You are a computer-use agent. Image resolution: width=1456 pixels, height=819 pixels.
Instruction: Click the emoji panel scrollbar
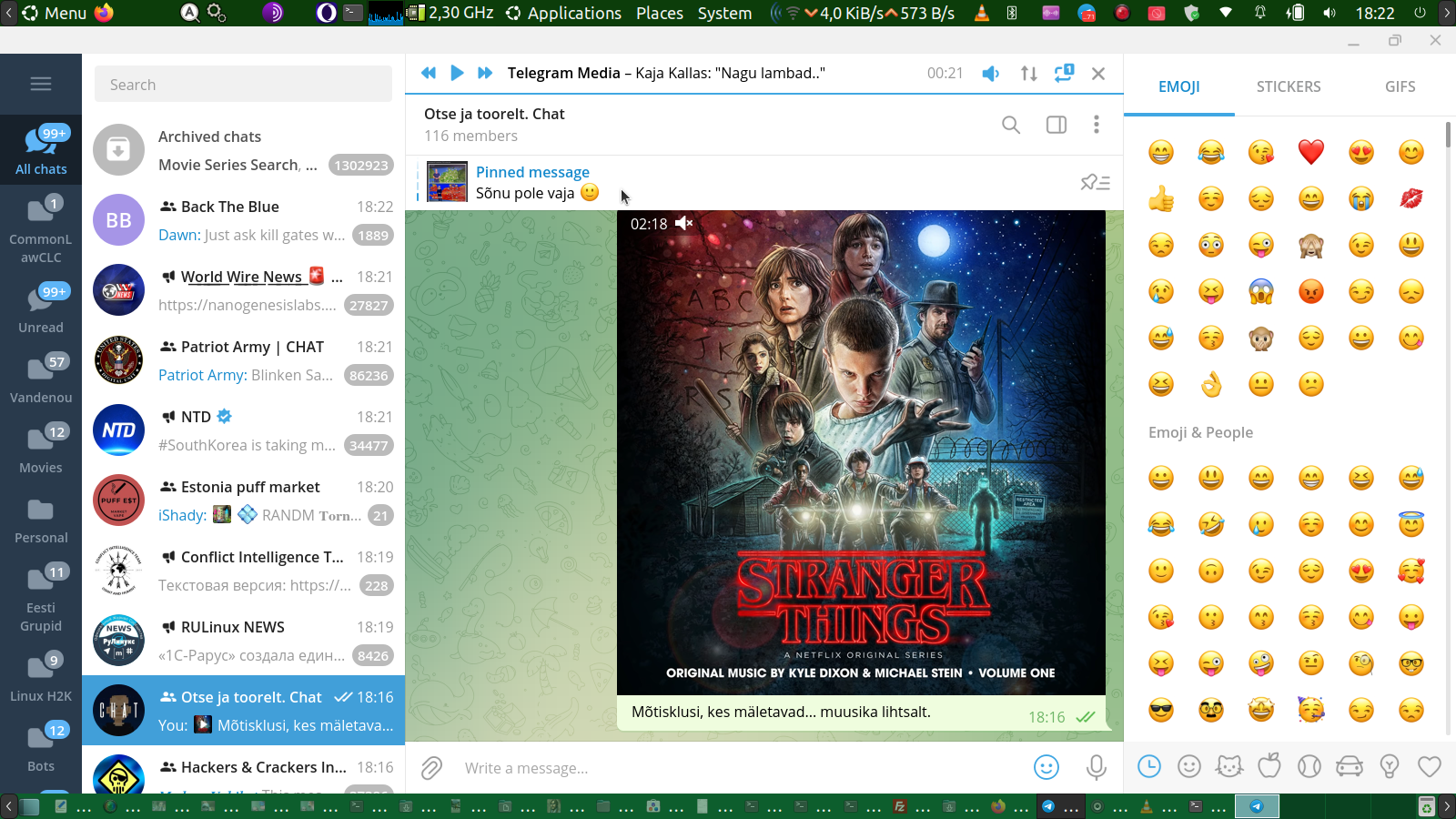[1448, 135]
